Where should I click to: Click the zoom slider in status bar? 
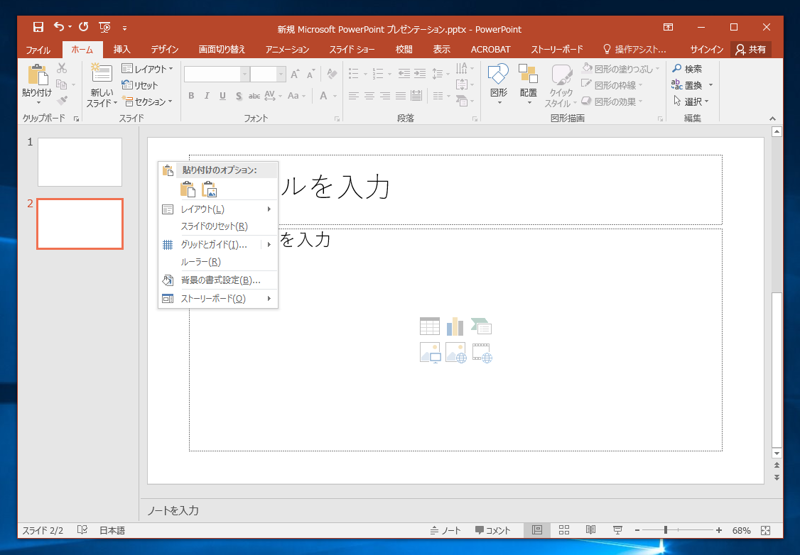666,530
